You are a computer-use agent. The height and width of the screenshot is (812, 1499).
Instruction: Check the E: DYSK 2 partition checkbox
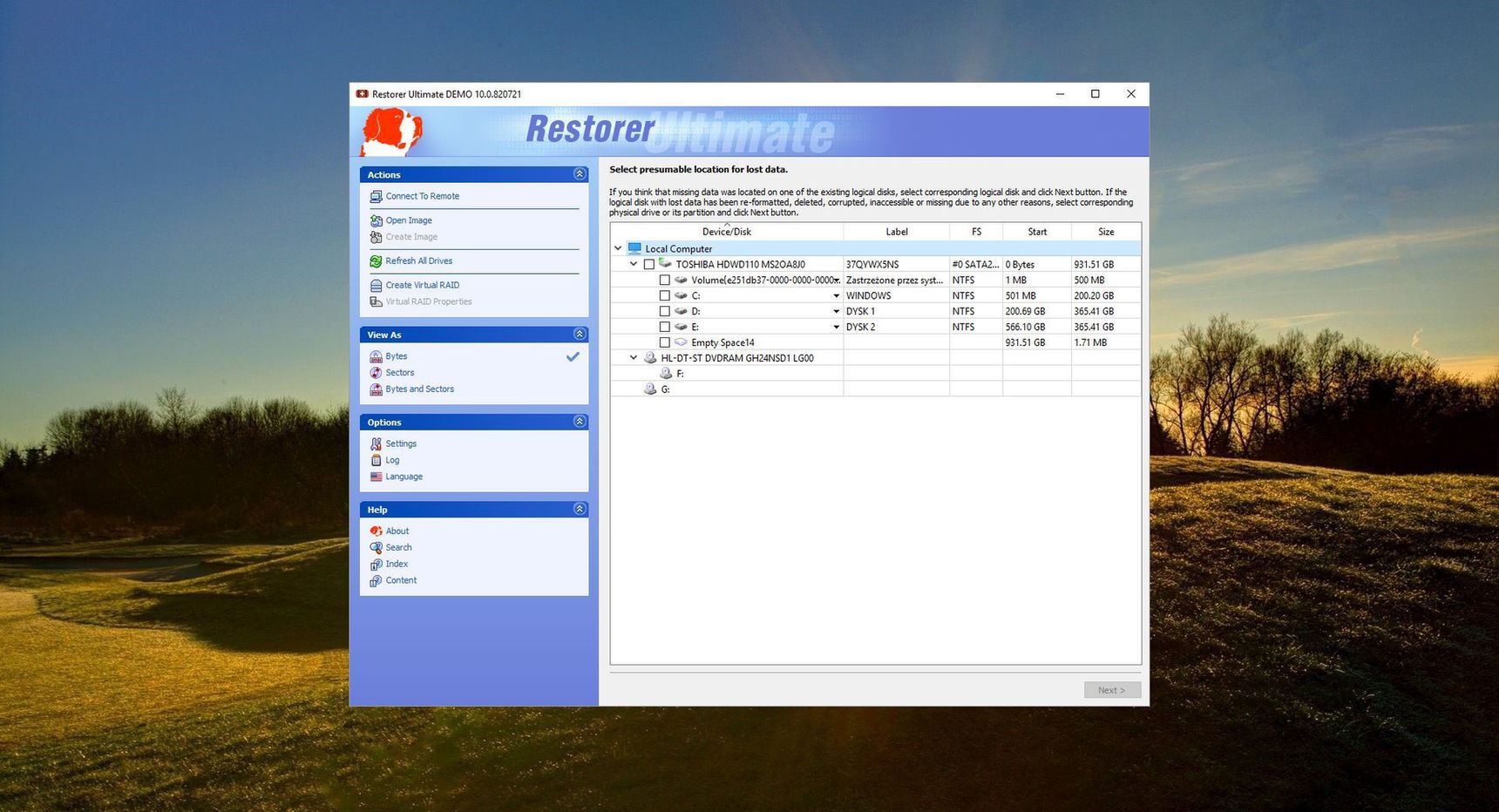pyautogui.click(x=664, y=328)
